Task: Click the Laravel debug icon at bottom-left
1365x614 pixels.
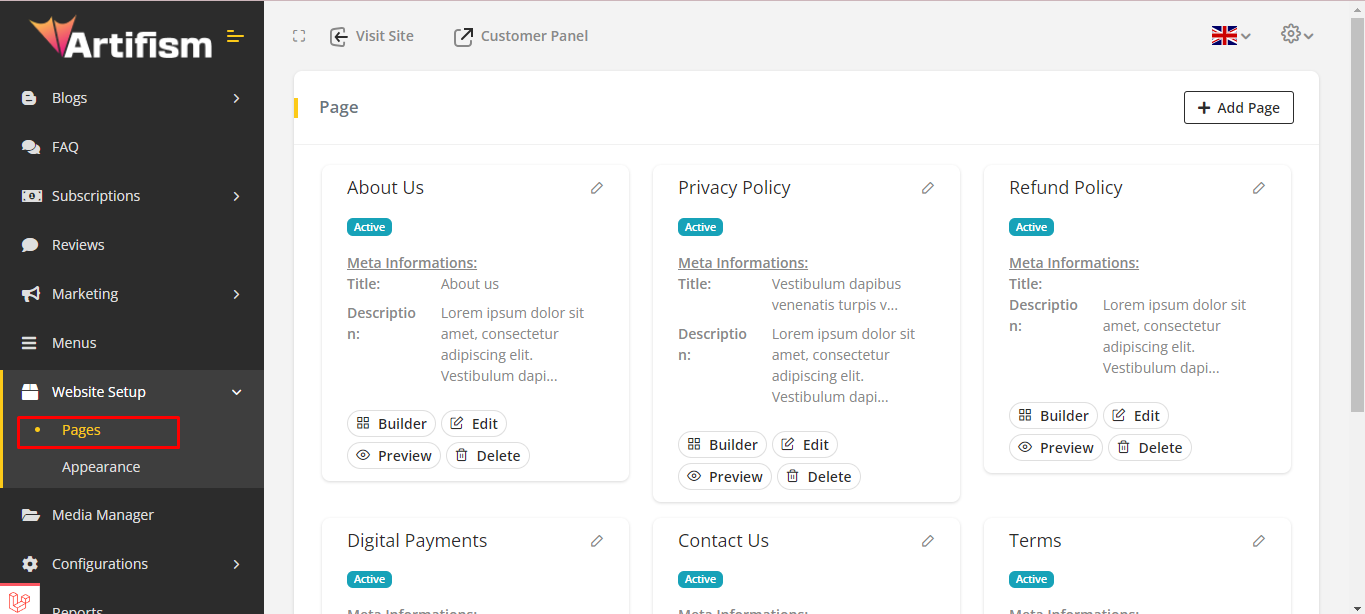Action: pos(19,601)
